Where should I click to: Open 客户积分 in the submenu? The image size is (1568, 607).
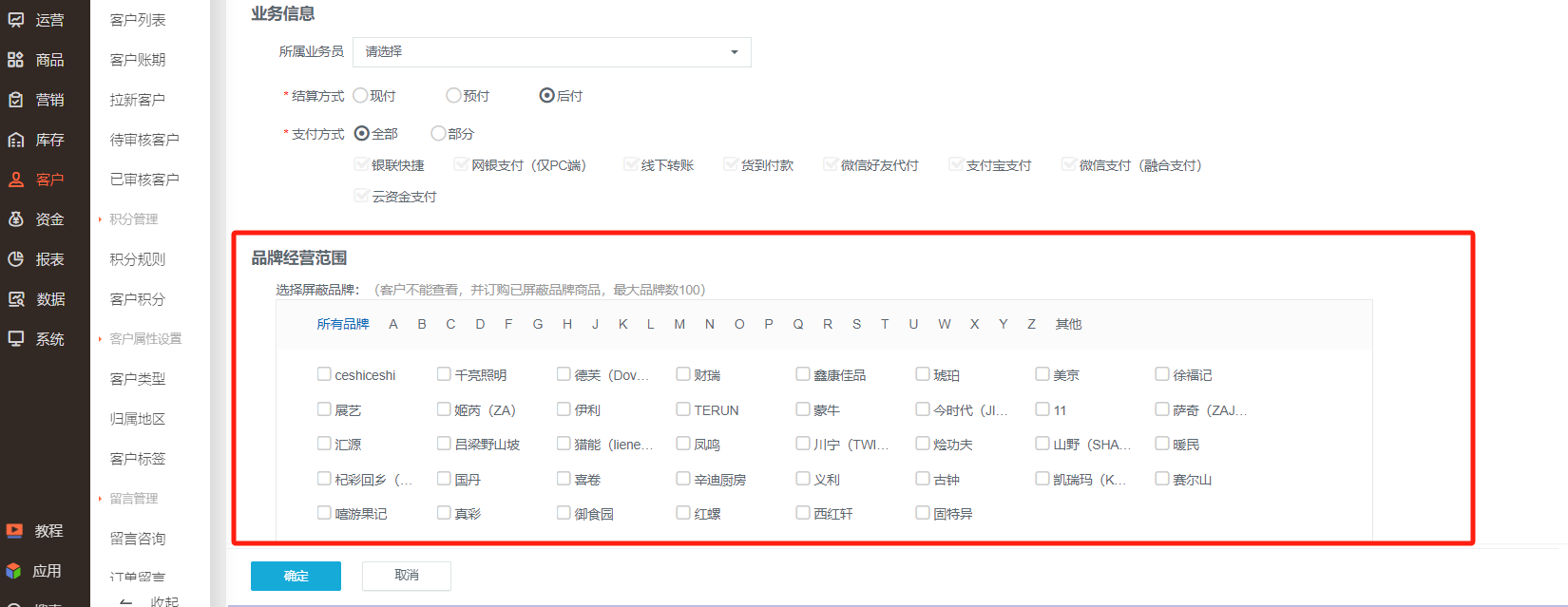(138, 299)
